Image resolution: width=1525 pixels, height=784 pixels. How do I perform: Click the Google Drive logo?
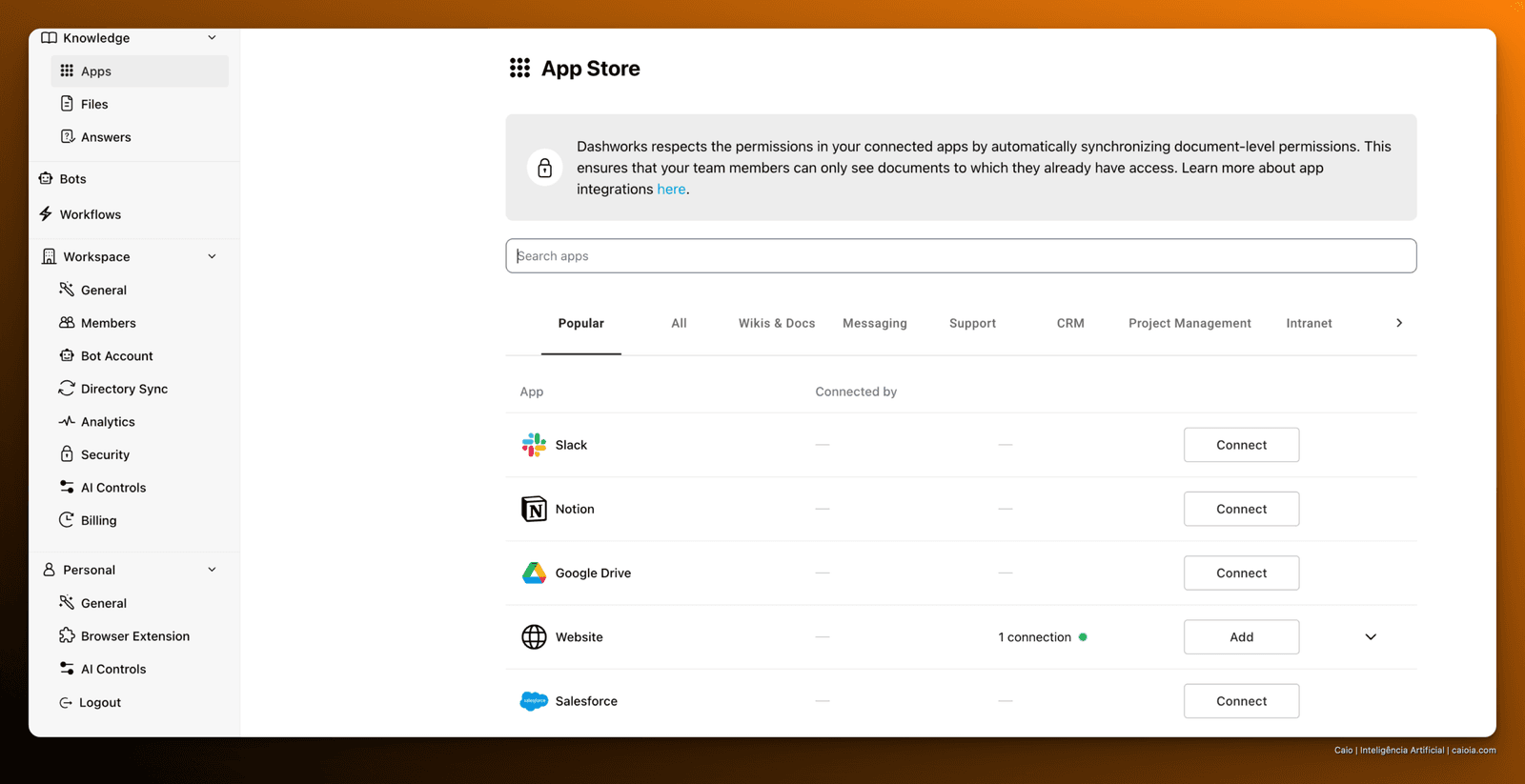[534, 573]
